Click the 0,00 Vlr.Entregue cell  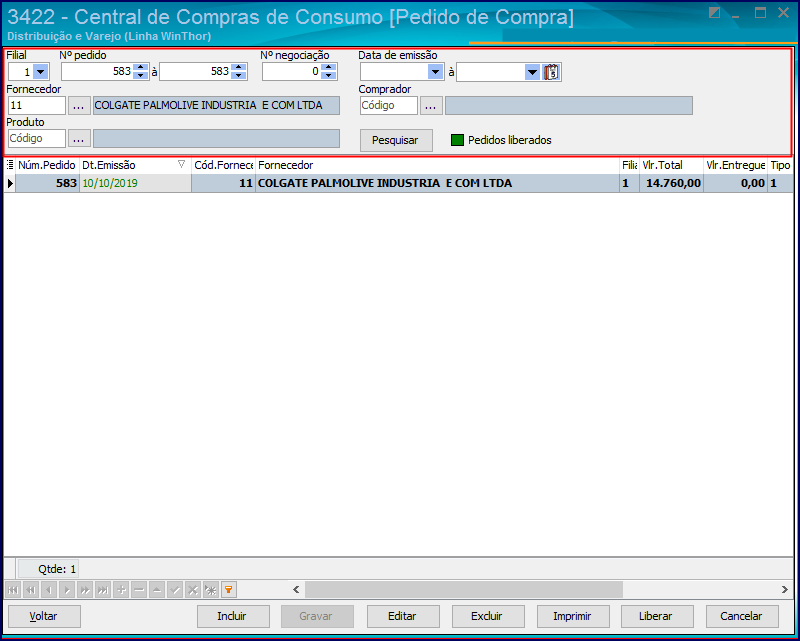point(735,183)
